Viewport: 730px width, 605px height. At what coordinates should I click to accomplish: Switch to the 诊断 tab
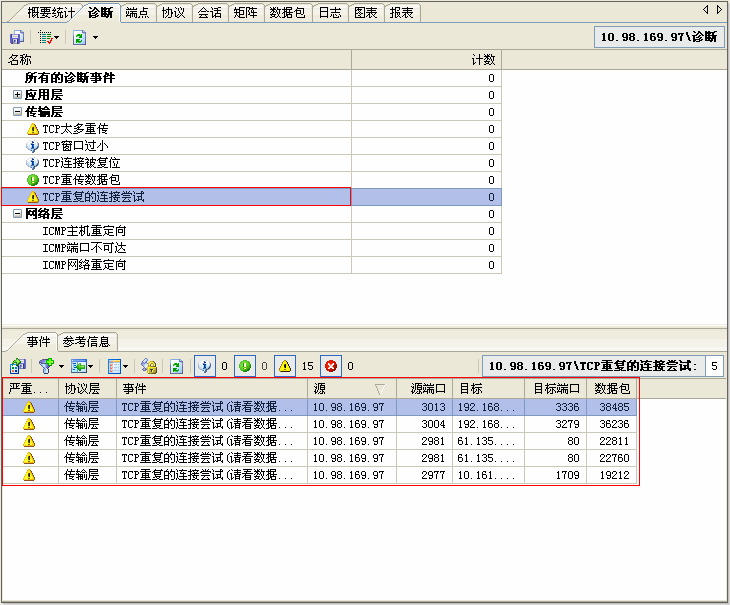[x=101, y=13]
